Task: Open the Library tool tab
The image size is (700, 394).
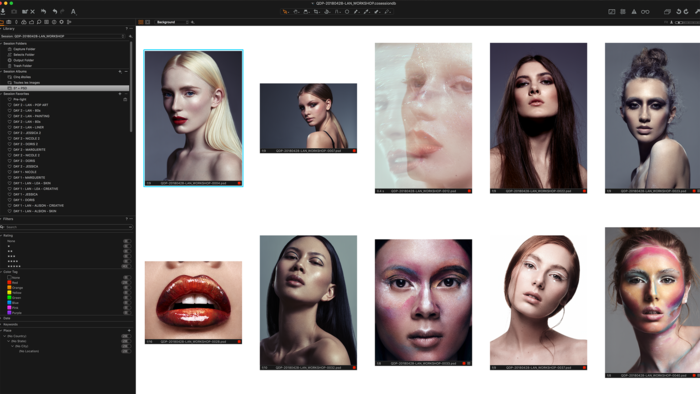Action: click(x=2, y=22)
